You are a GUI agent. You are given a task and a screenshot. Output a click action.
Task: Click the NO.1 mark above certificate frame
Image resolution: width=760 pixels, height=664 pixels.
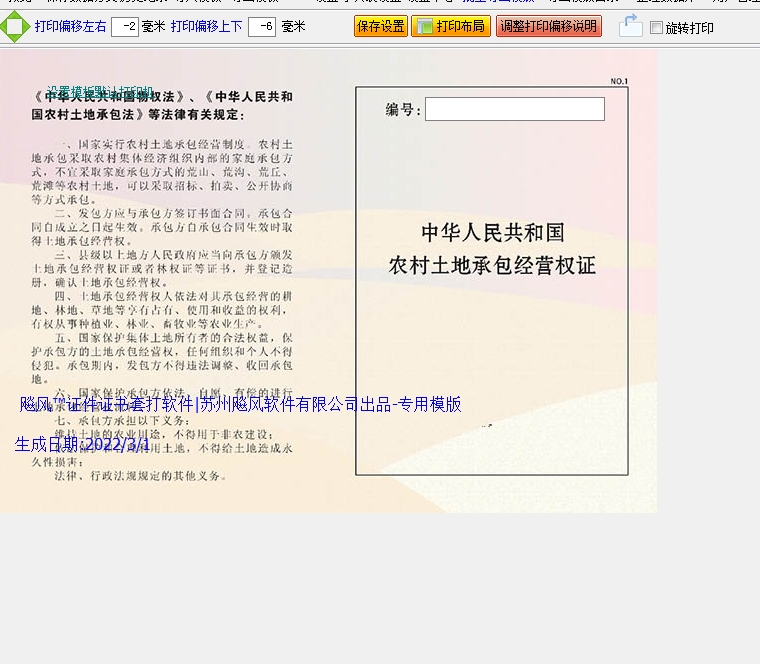point(618,81)
